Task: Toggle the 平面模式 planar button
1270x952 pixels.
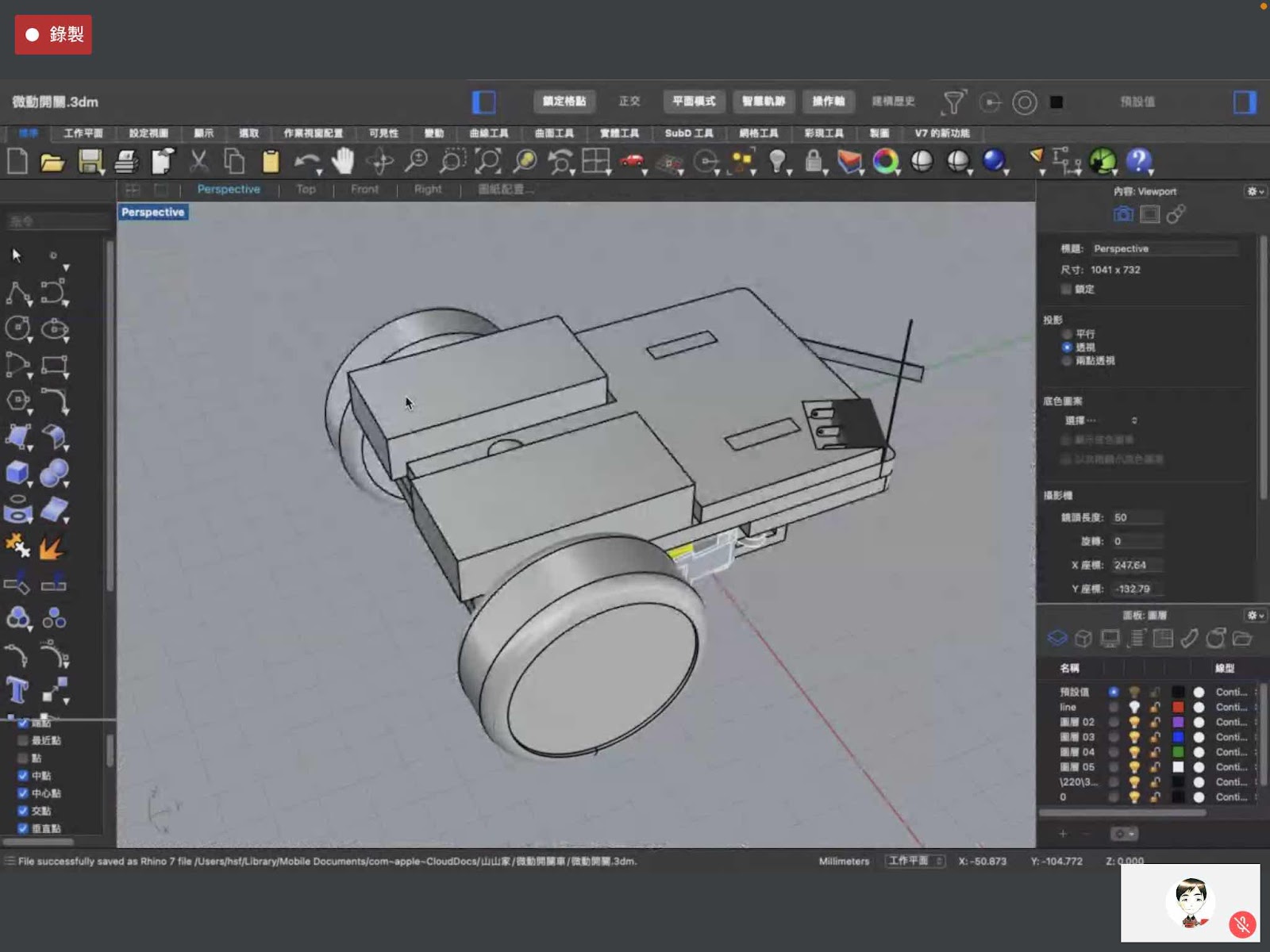Action: pos(694,101)
